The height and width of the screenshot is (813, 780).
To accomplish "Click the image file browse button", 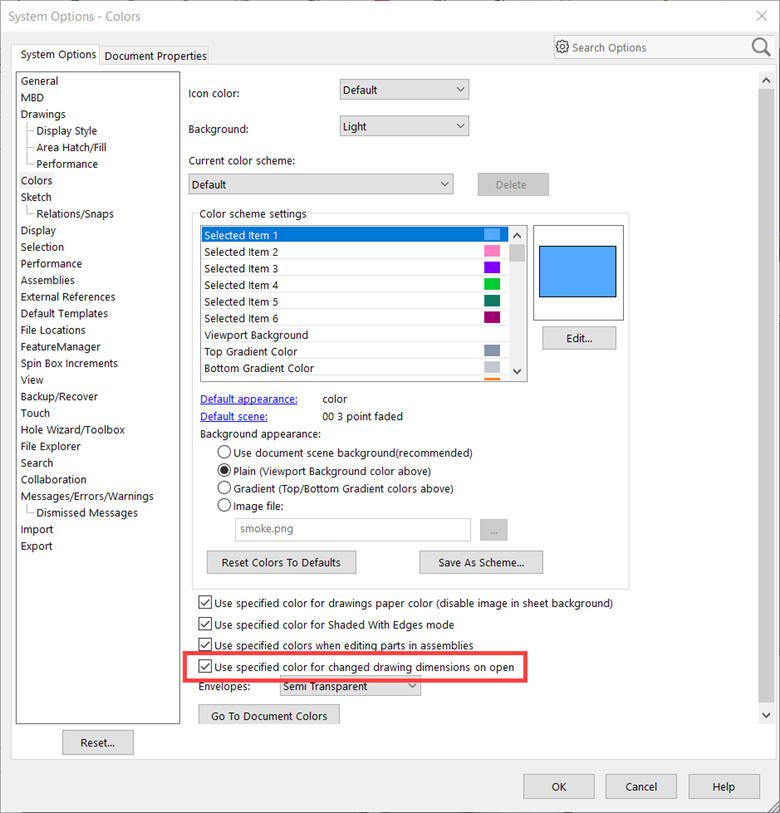I will coord(494,530).
